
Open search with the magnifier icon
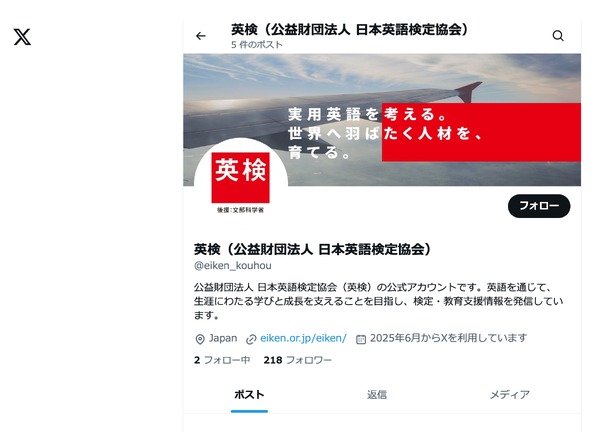point(558,36)
